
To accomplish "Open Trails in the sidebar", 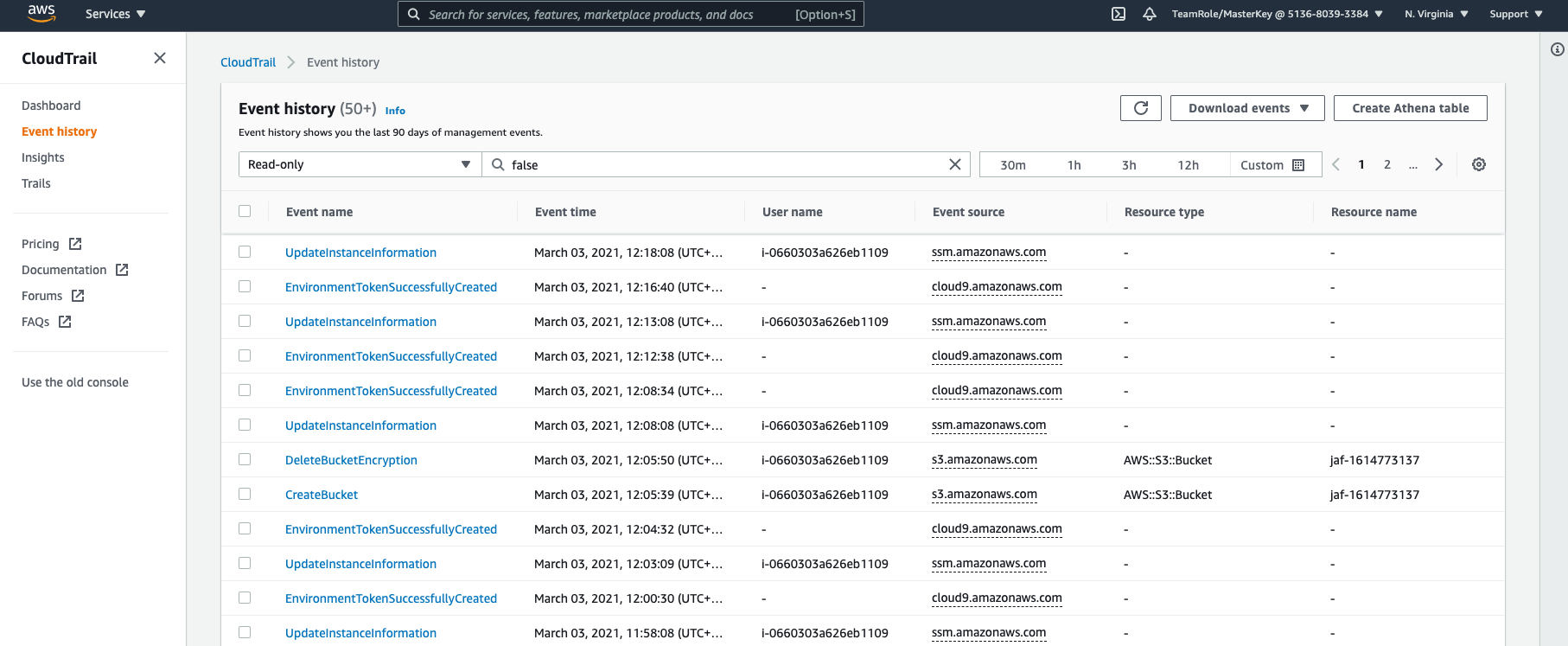I will pos(36,183).
